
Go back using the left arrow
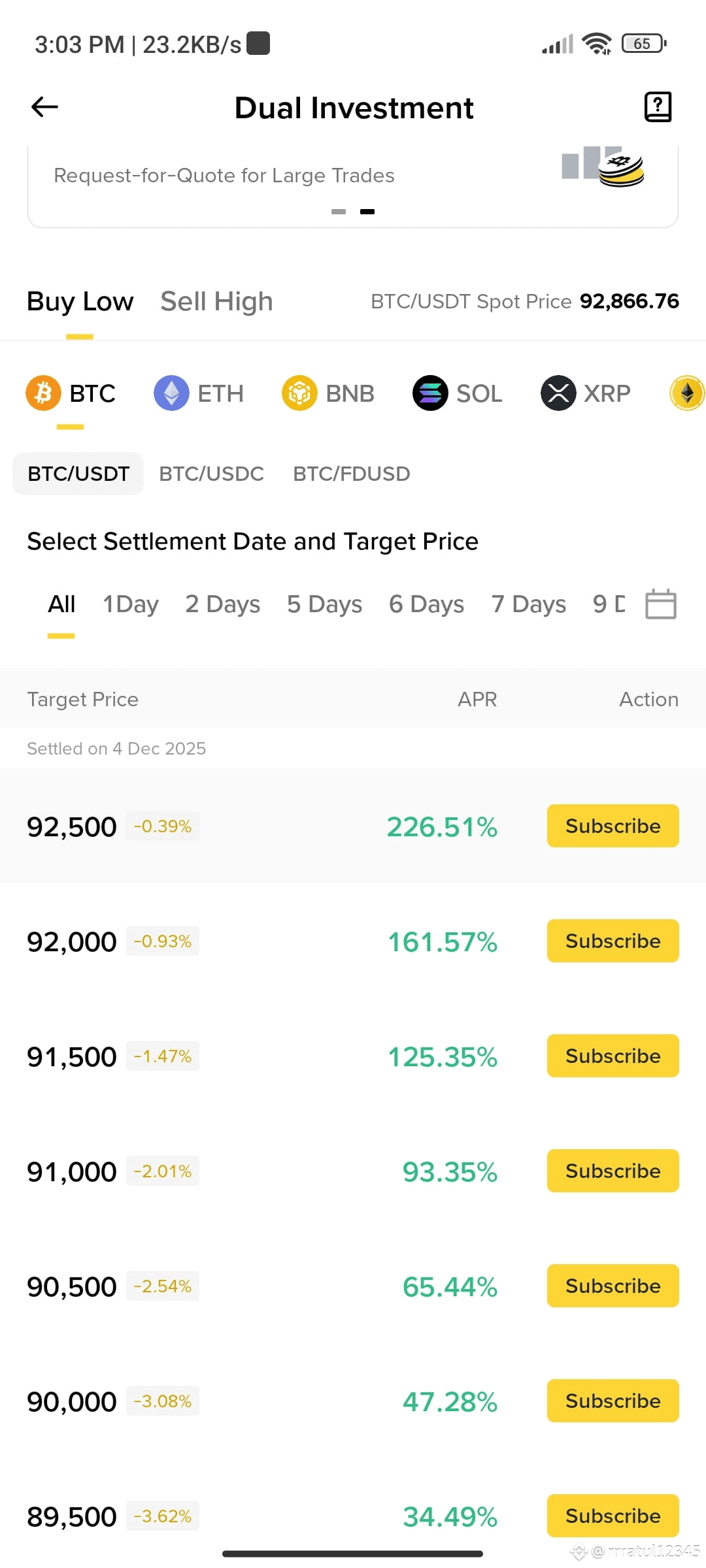point(44,106)
